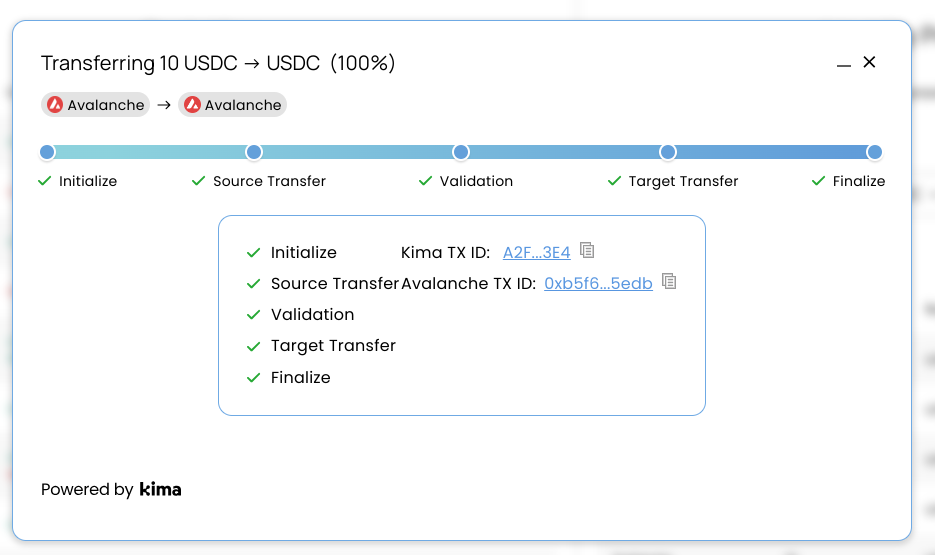Click the Source Transfer progress marker
Screen dimensions: 935x555
click(254, 152)
